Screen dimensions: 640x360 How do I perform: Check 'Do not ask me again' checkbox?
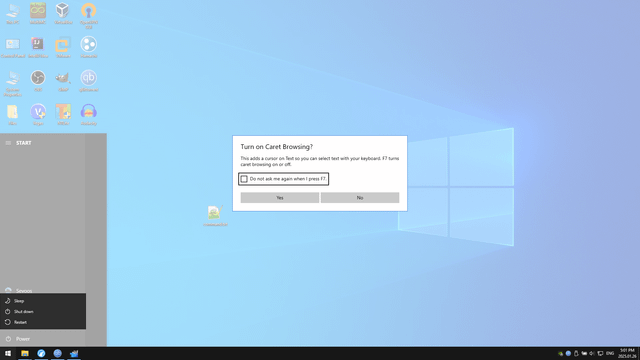244,179
